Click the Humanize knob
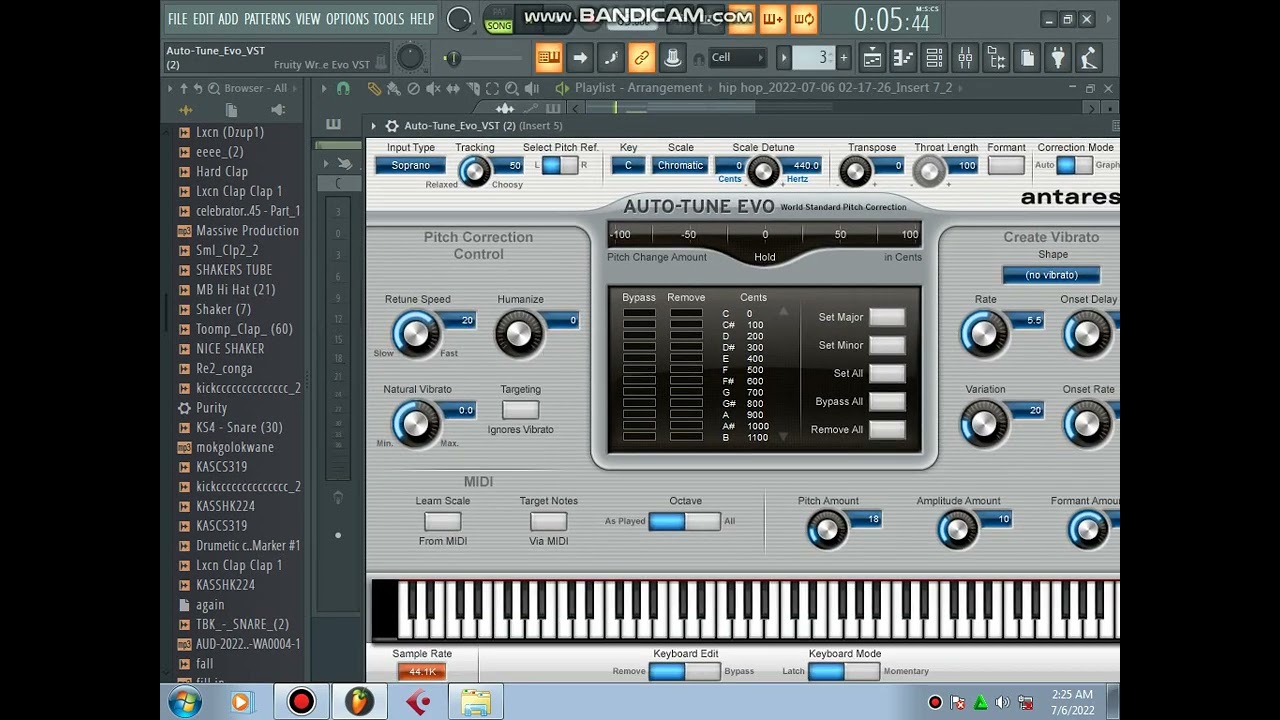 518,333
